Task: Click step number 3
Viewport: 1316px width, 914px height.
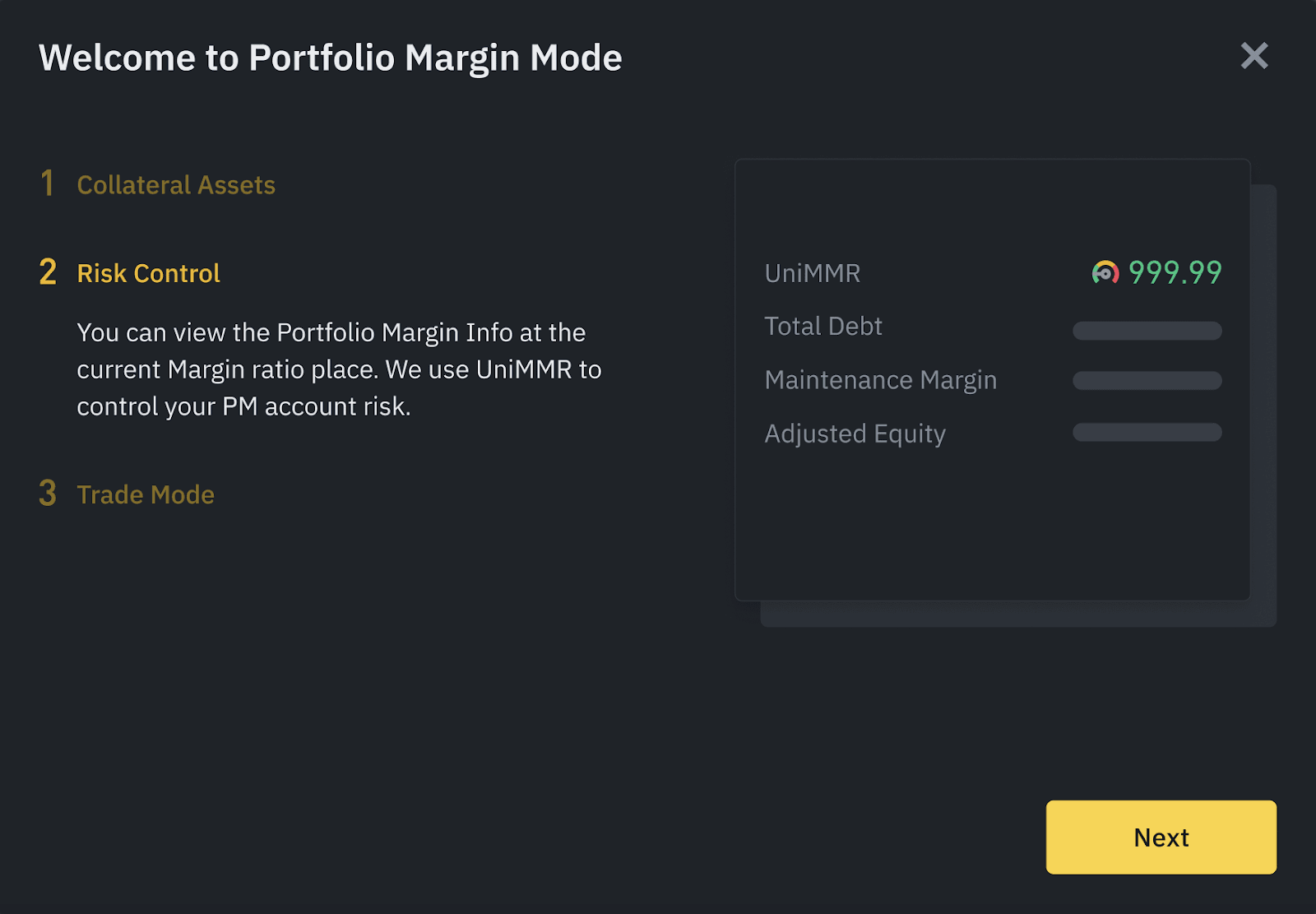Action: pyautogui.click(x=48, y=494)
